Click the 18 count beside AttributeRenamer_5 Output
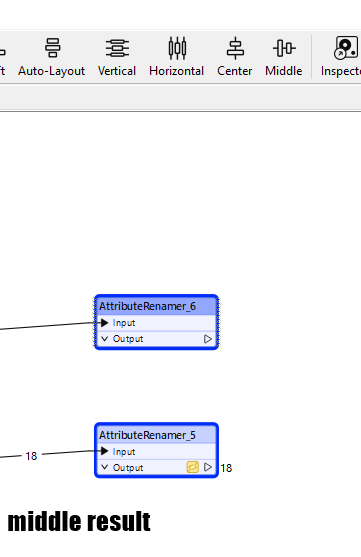The image size is (361, 557). click(226, 468)
